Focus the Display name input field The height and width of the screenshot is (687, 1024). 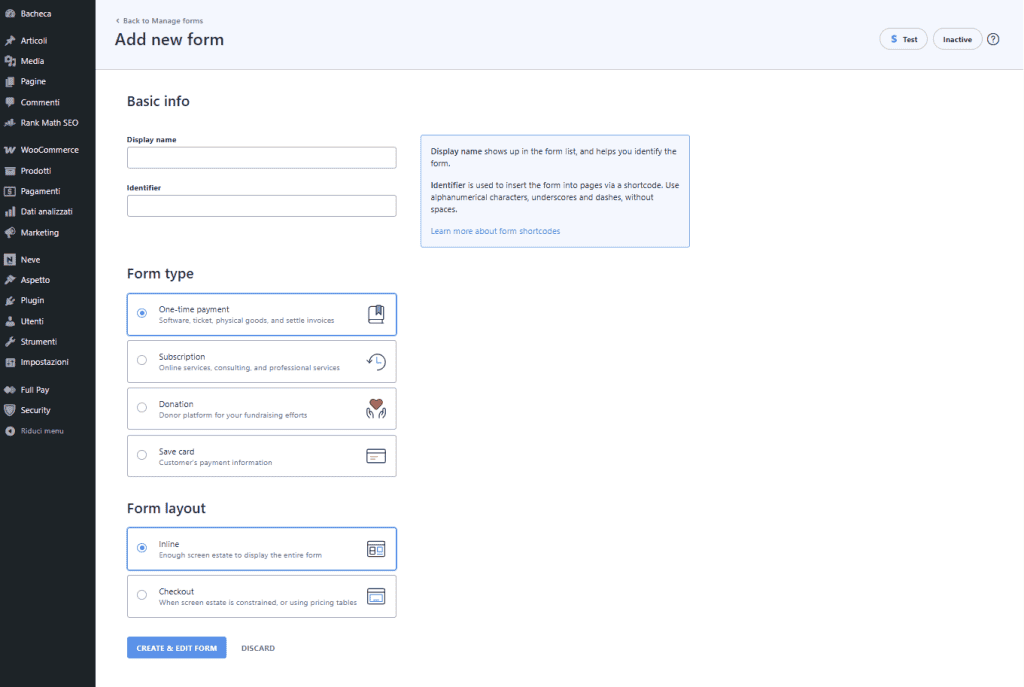click(x=261, y=158)
